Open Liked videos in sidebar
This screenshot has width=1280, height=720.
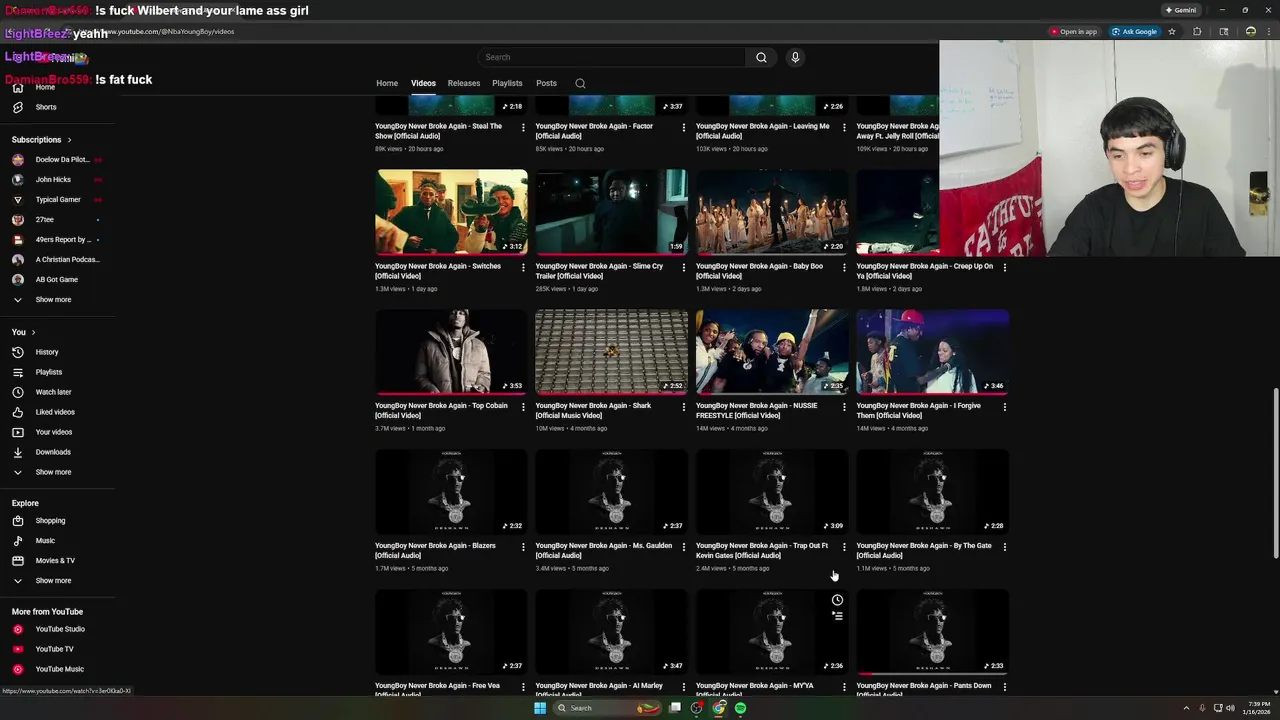click(55, 412)
